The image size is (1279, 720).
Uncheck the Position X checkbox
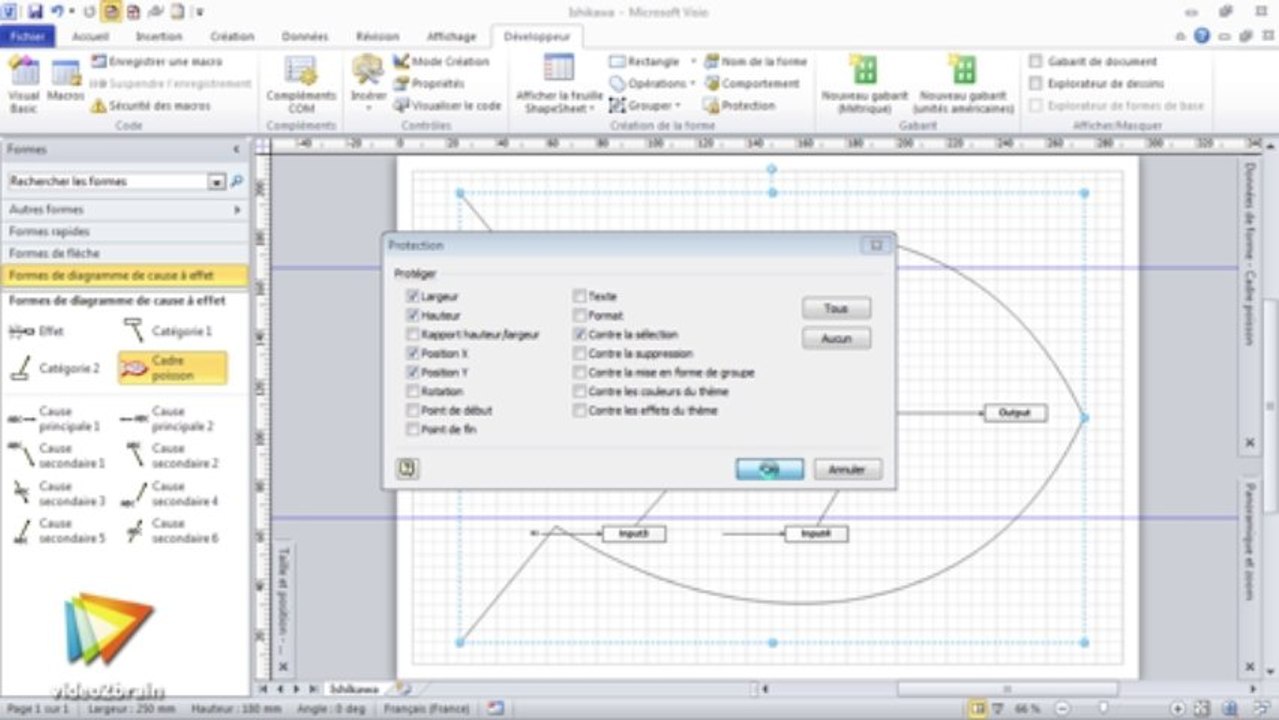tap(412, 353)
